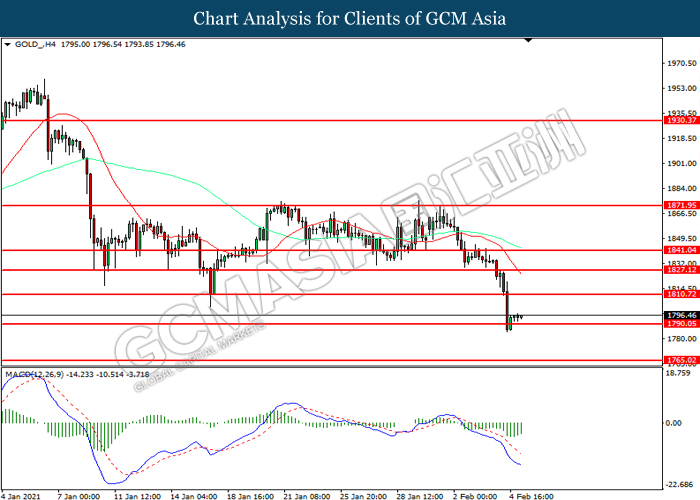
Task: Click the 4 Feb 16:00 time label
Action: coord(531,496)
